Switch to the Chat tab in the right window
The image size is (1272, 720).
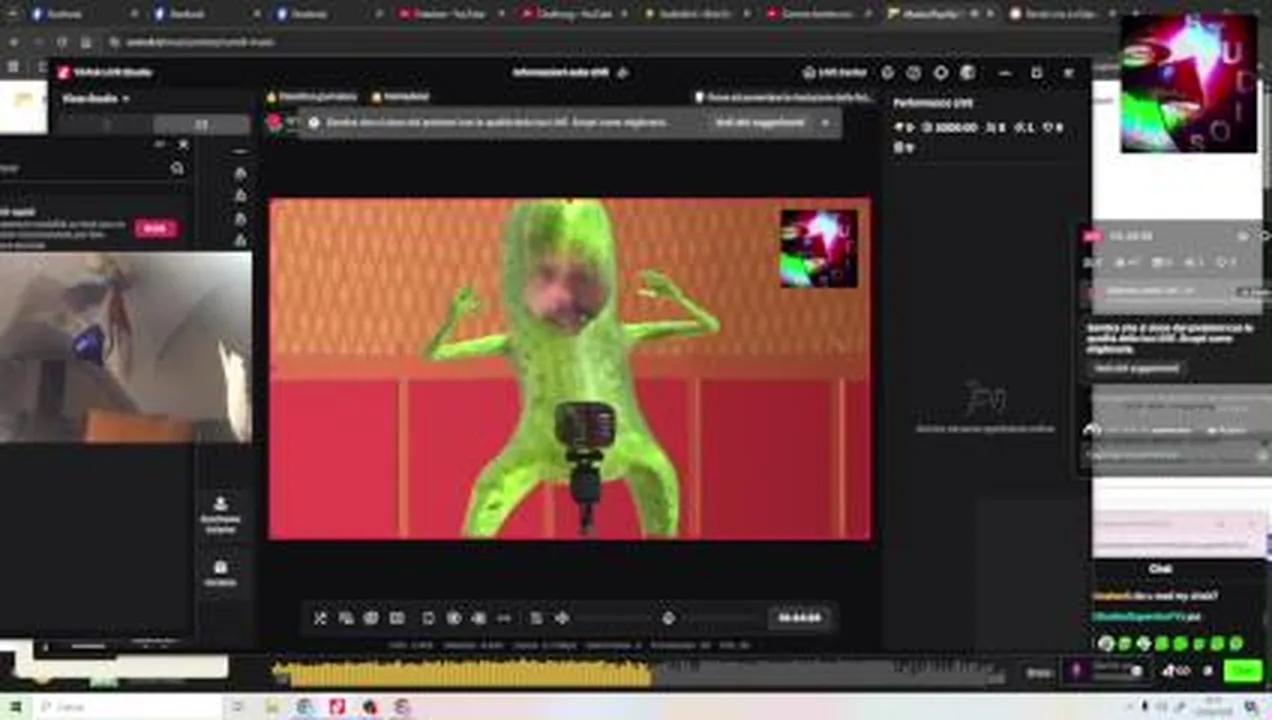[1160, 569]
